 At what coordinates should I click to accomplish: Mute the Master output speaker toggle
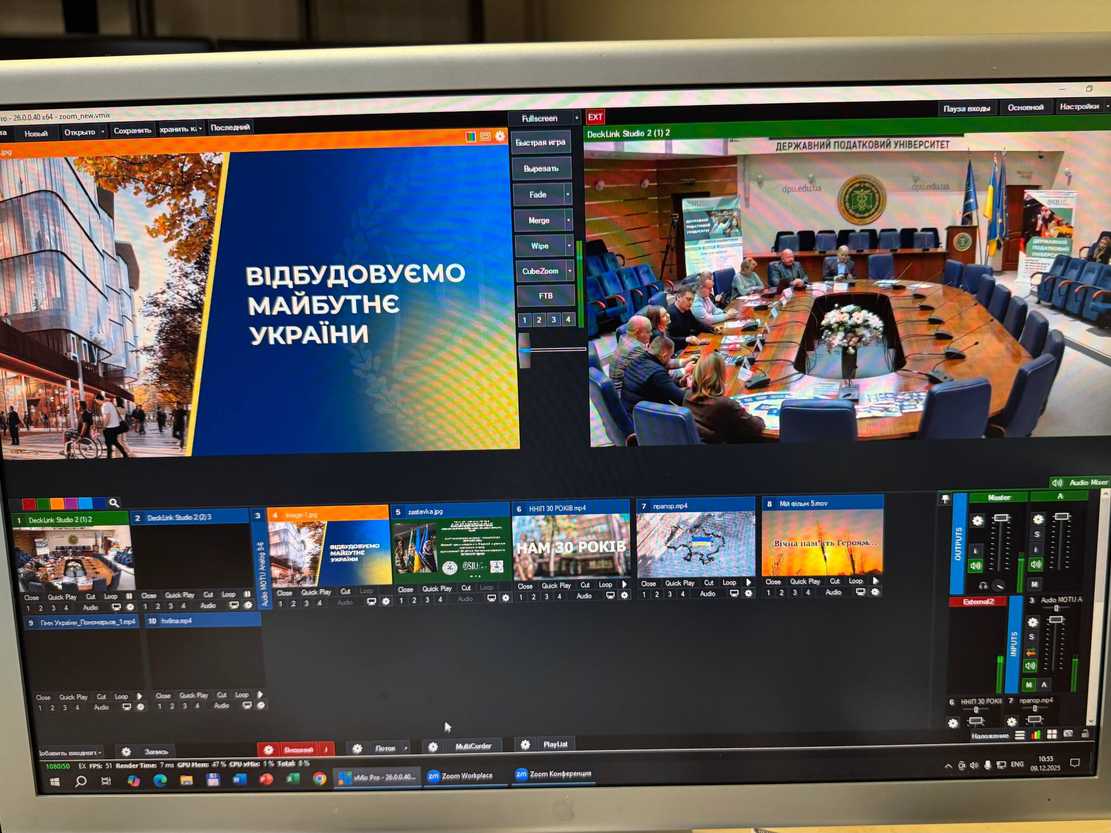(x=976, y=565)
